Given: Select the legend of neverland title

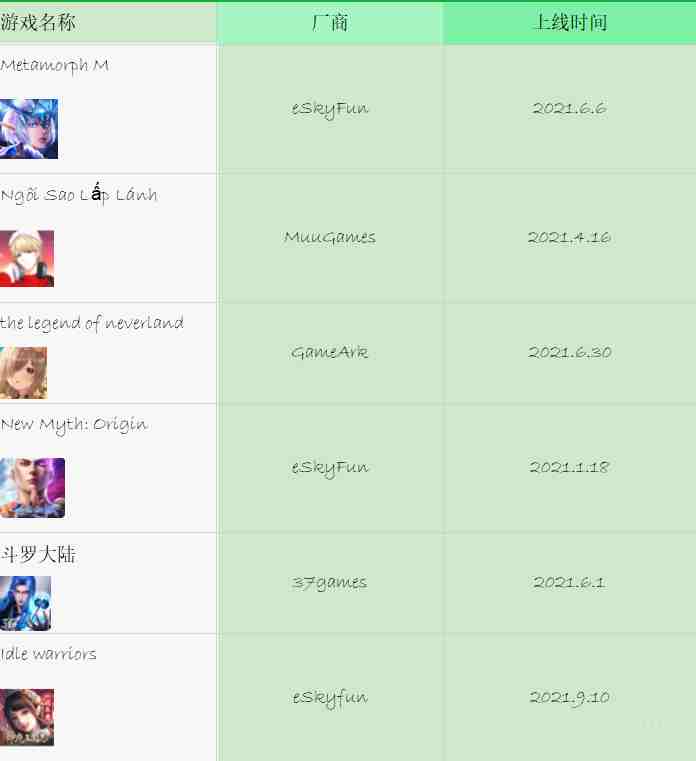Looking at the screenshot, I should click(x=92, y=323).
